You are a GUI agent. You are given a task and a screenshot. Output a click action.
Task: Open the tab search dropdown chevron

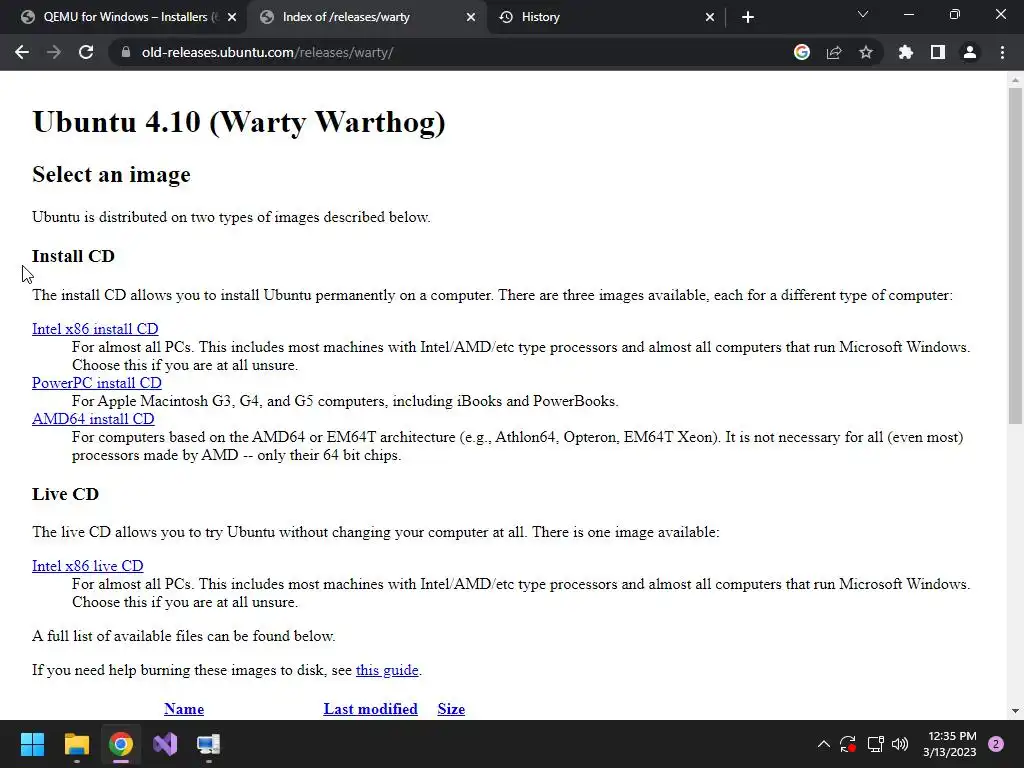tap(863, 14)
